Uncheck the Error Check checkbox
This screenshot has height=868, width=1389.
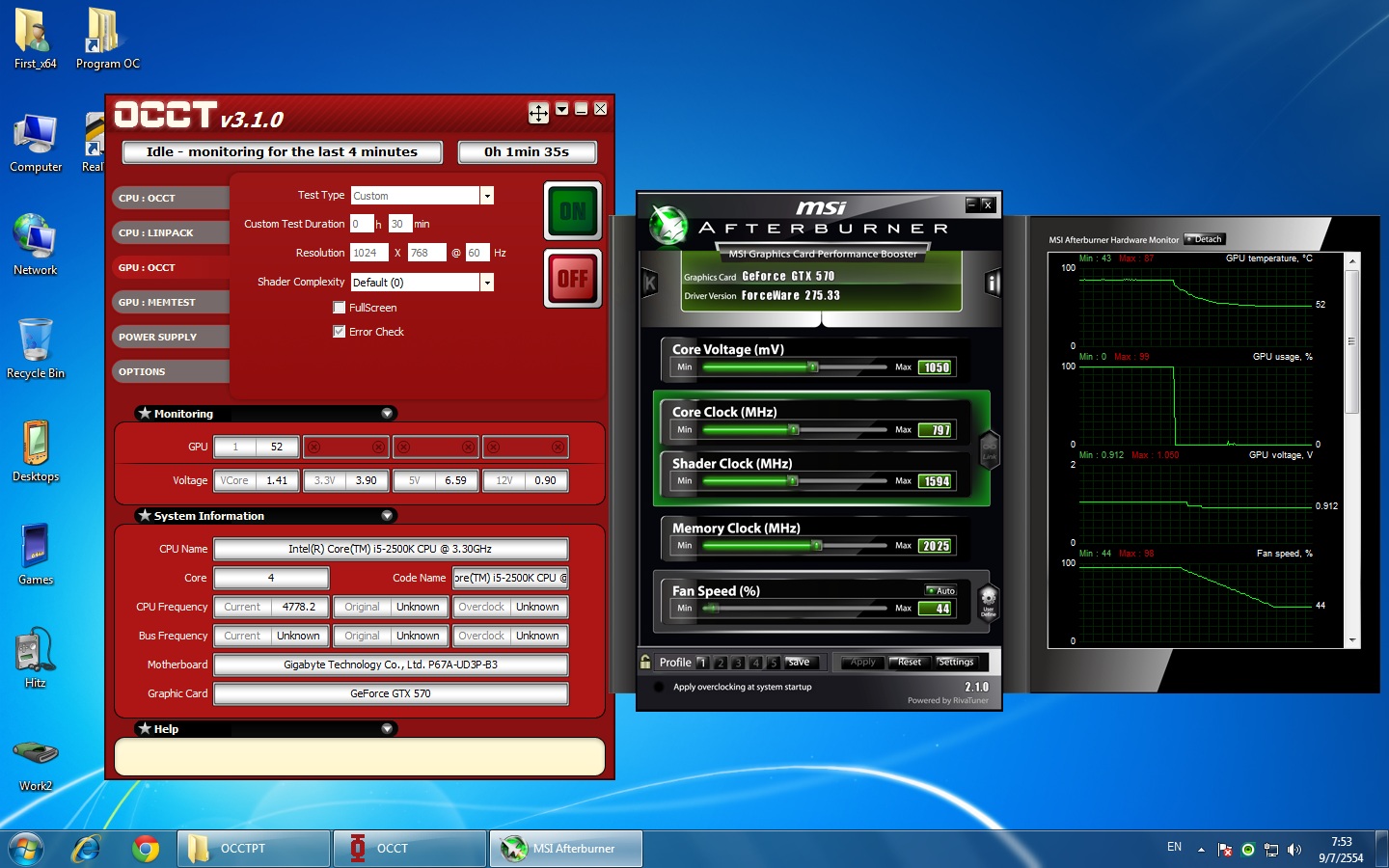(339, 332)
